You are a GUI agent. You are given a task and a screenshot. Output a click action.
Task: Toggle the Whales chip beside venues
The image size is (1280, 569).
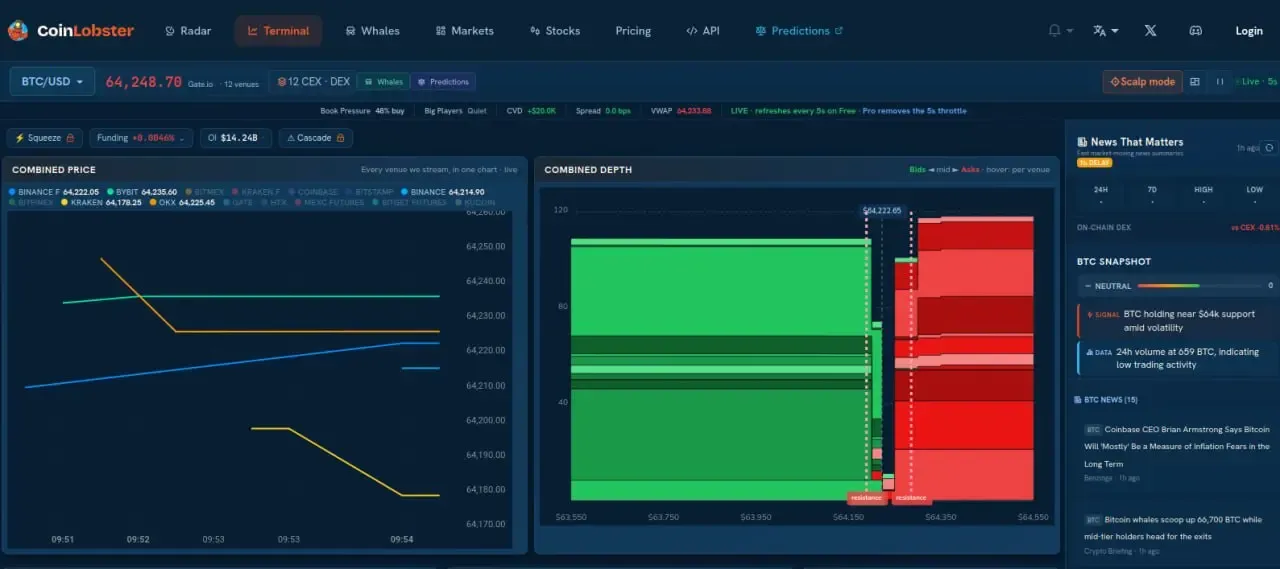pos(382,82)
